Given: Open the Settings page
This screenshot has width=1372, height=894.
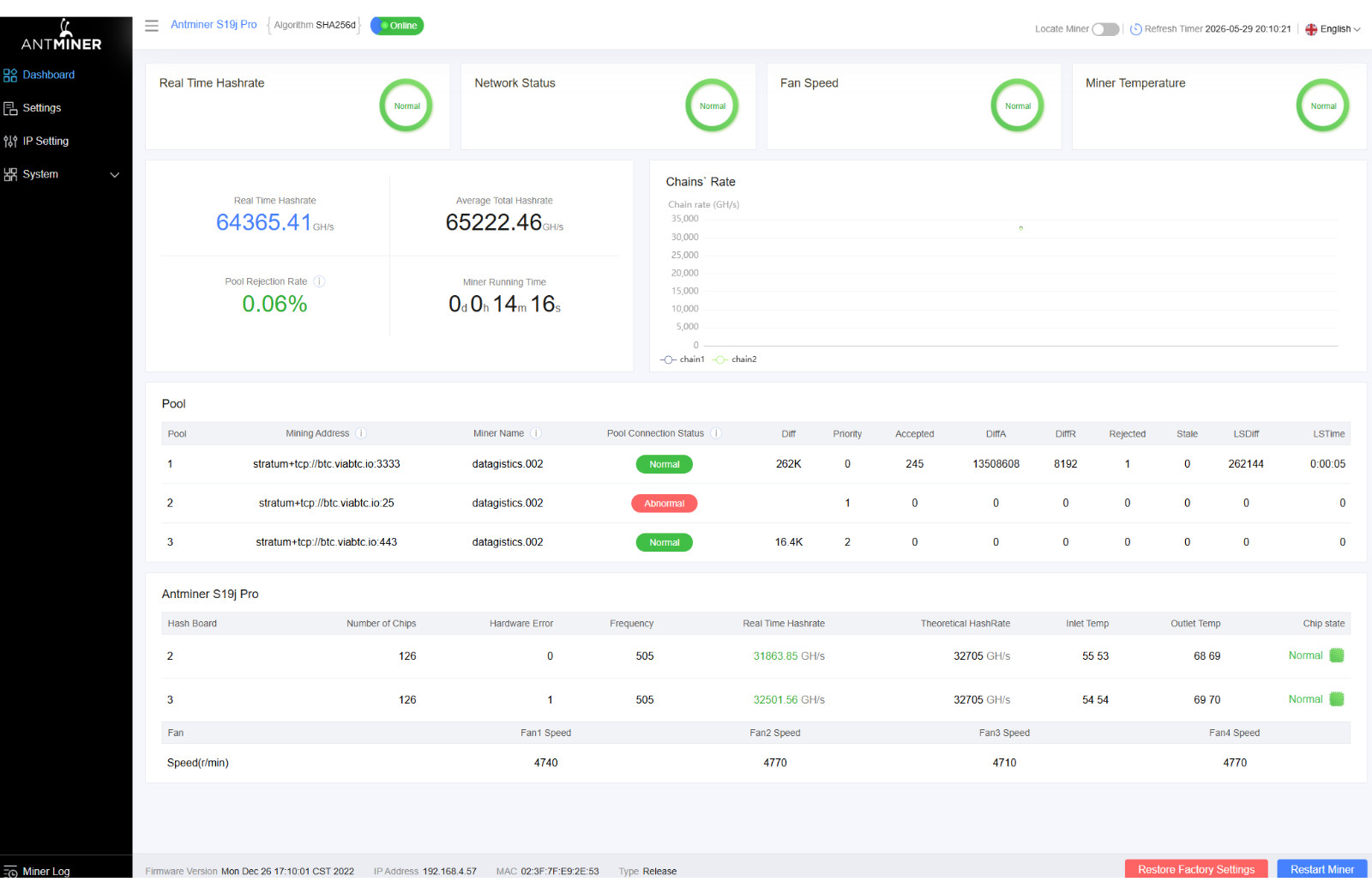Looking at the screenshot, I should tap(42, 108).
